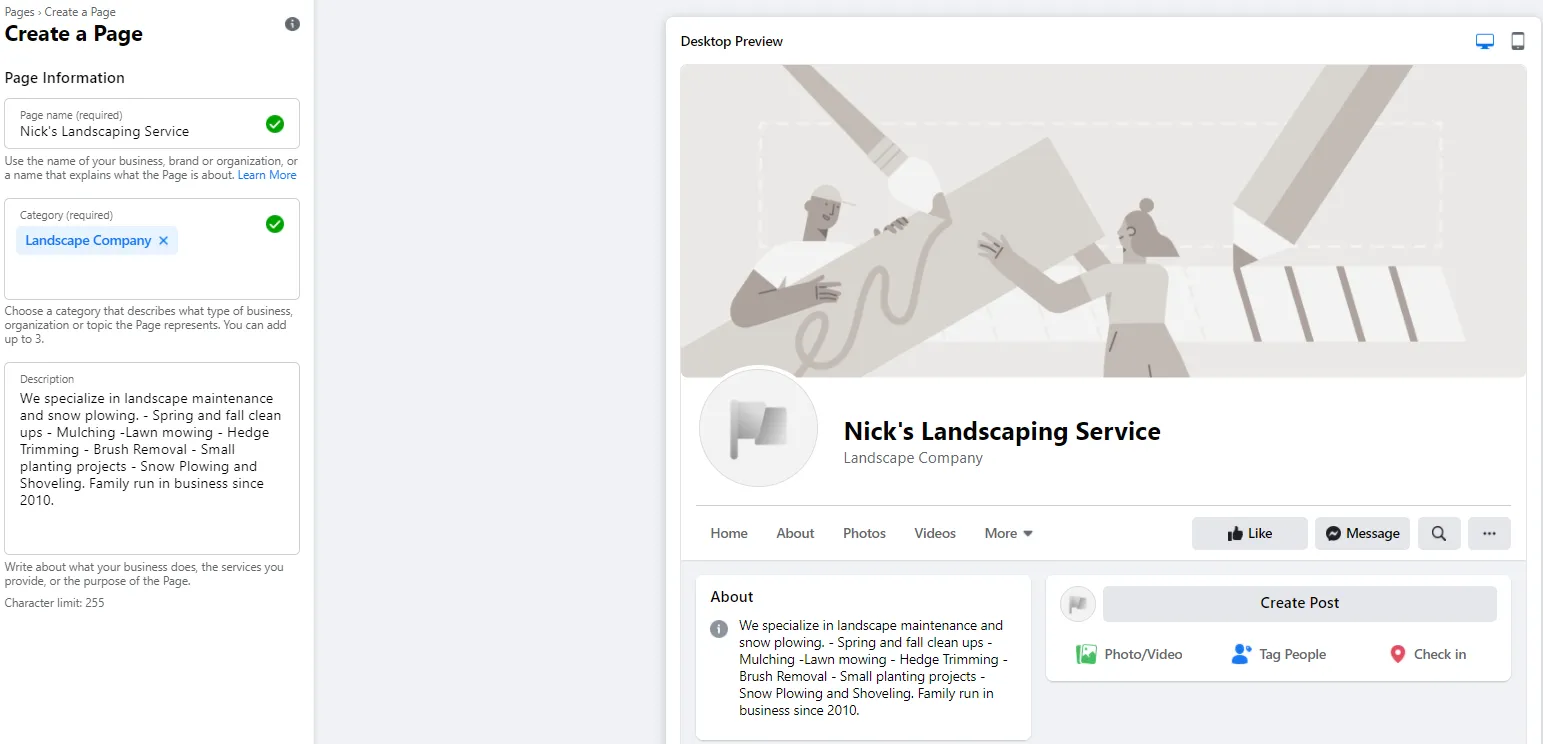Open the Home tab in preview

click(x=729, y=533)
